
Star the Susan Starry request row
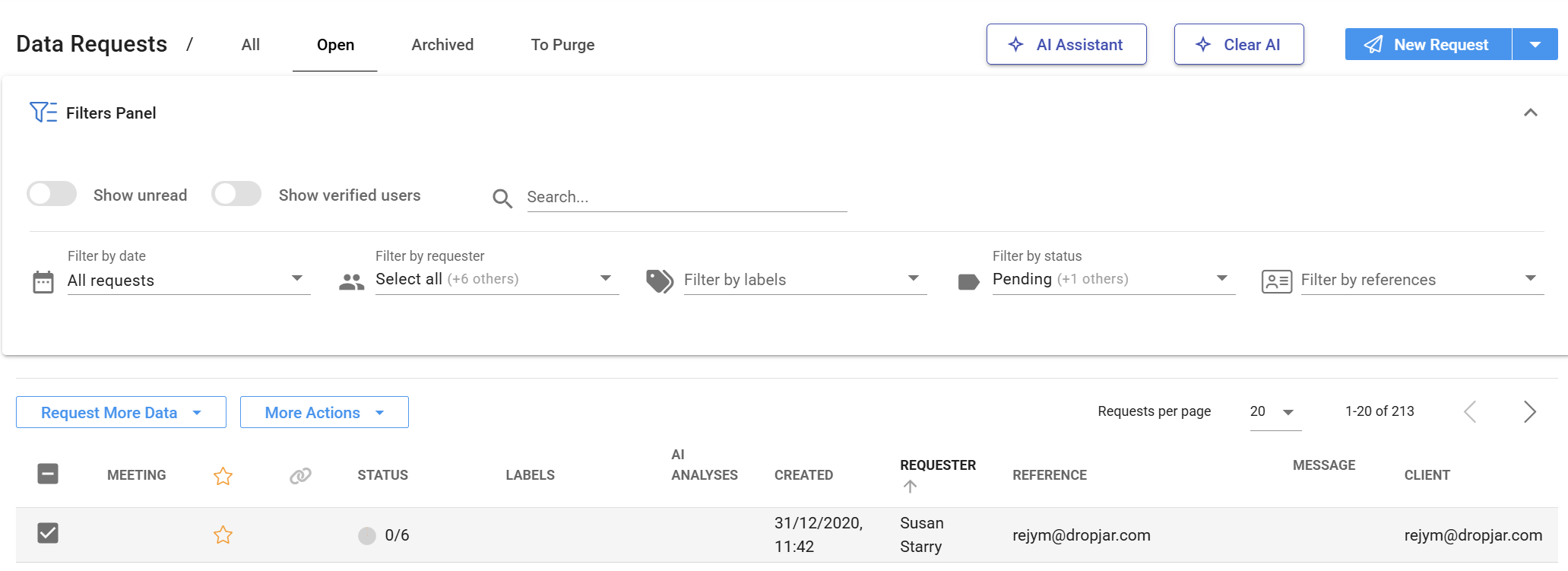pyautogui.click(x=223, y=535)
